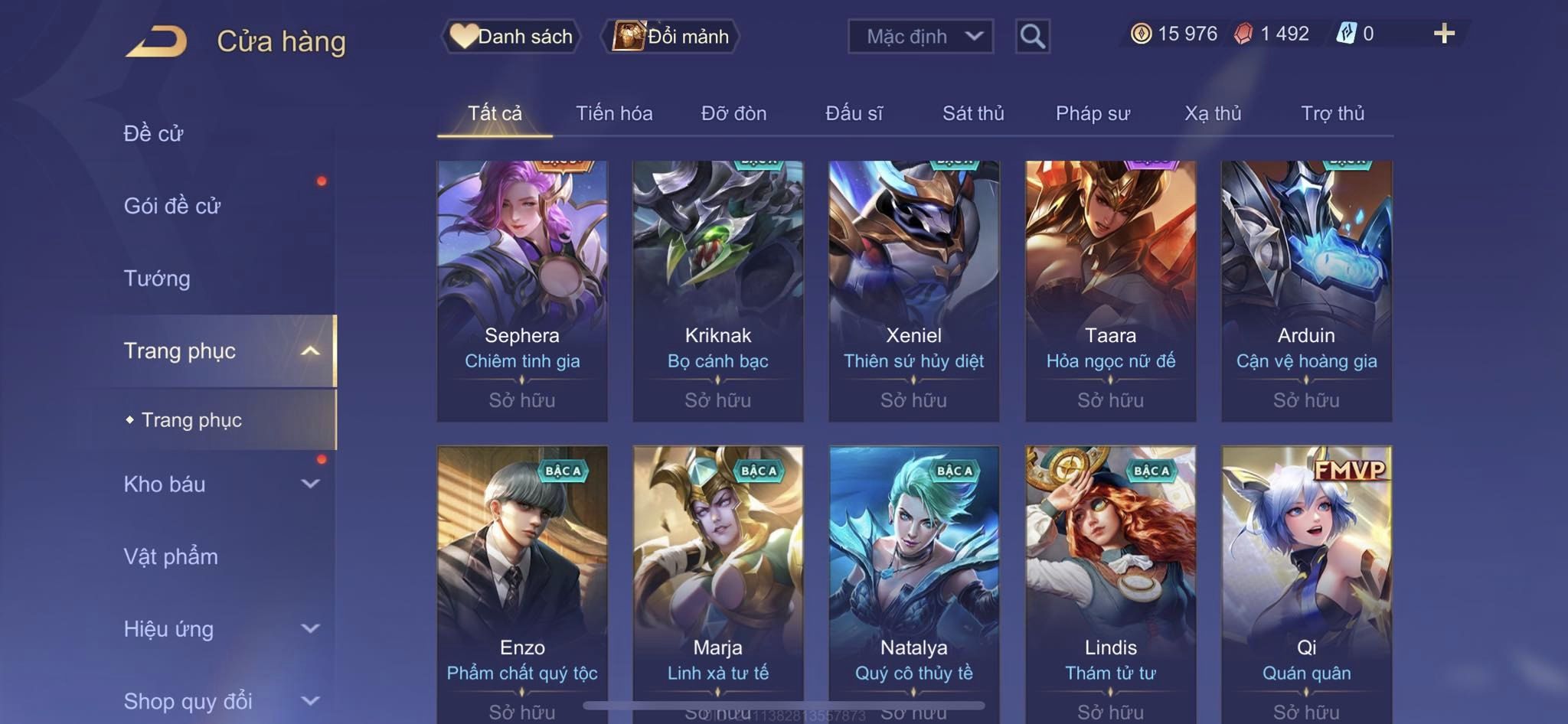The height and width of the screenshot is (724, 1568).
Task: Select the Tiến hóa tab
Action: [614, 113]
